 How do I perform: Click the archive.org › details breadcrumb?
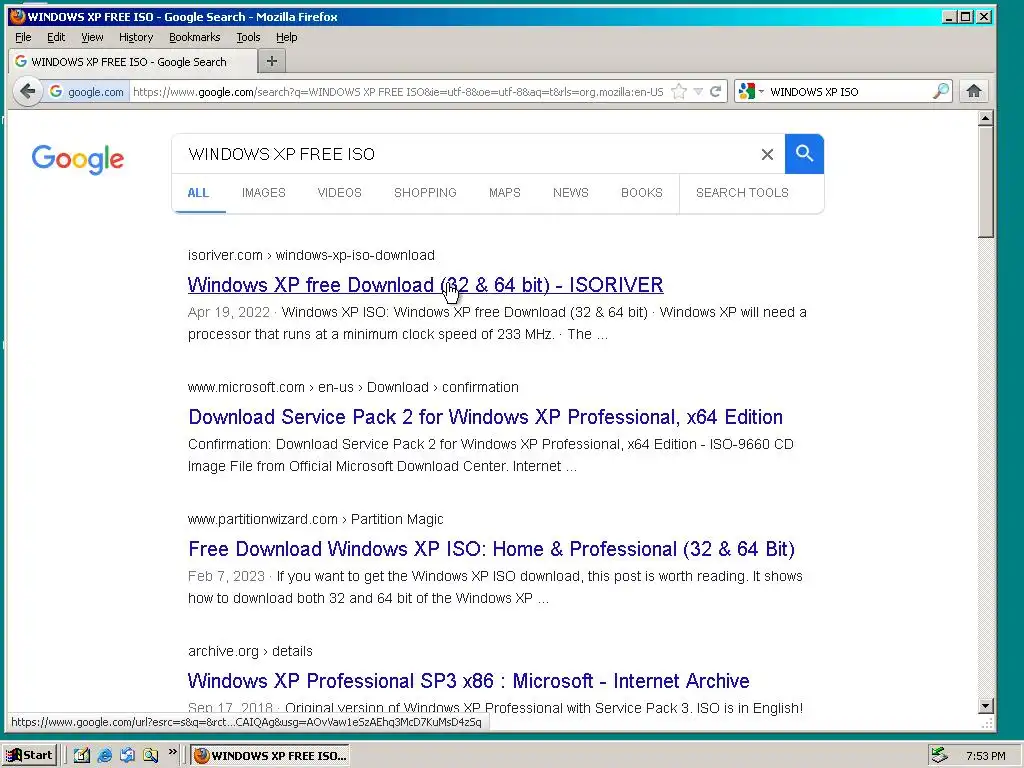pyautogui.click(x=250, y=651)
